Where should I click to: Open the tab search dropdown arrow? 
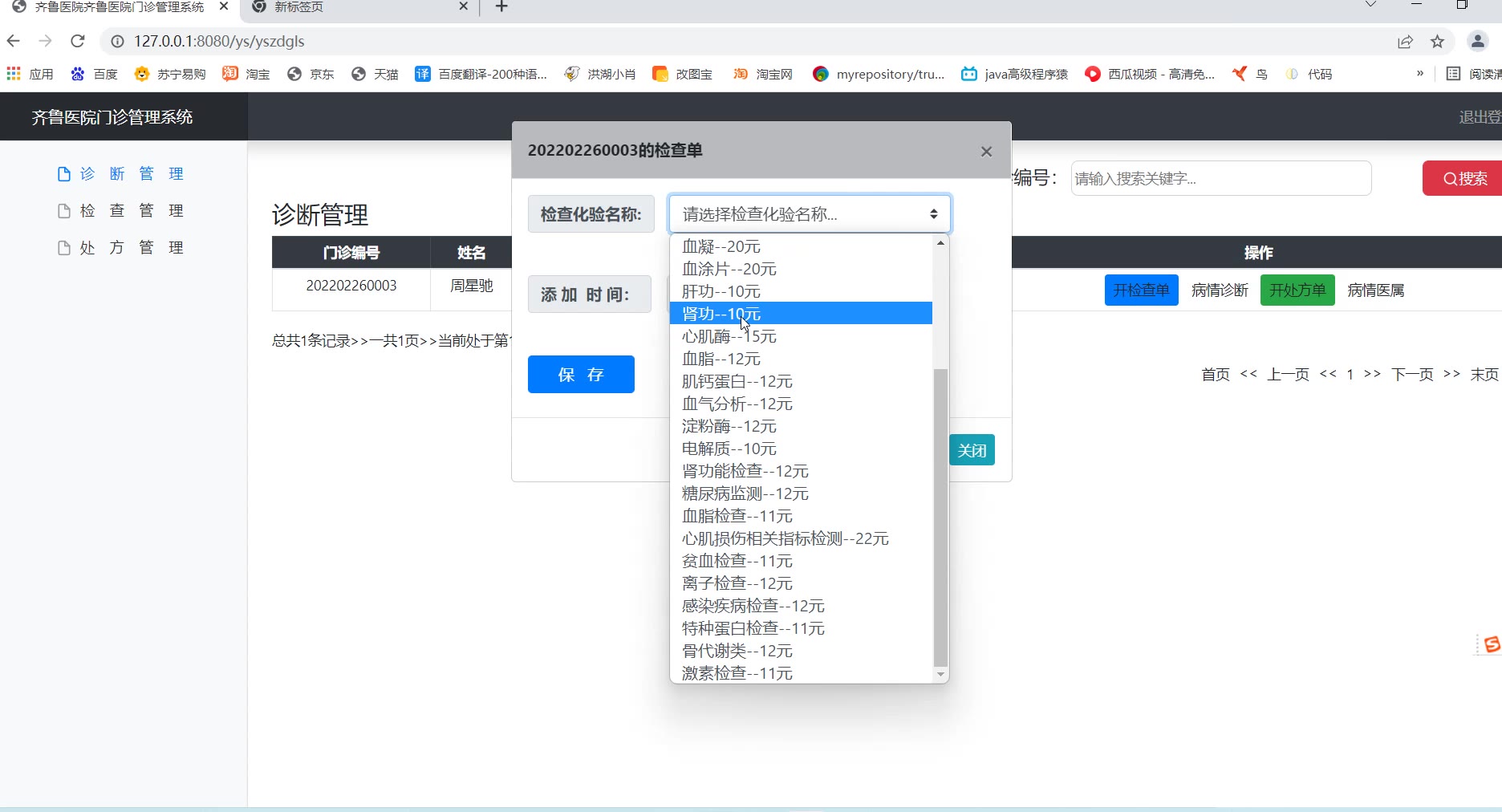1370,6
